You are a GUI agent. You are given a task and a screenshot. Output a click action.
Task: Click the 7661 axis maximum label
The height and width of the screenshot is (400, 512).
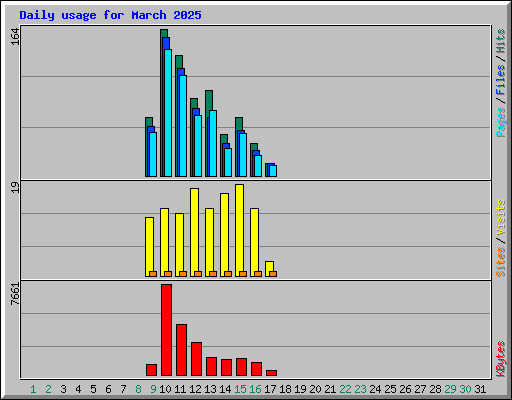point(15,294)
